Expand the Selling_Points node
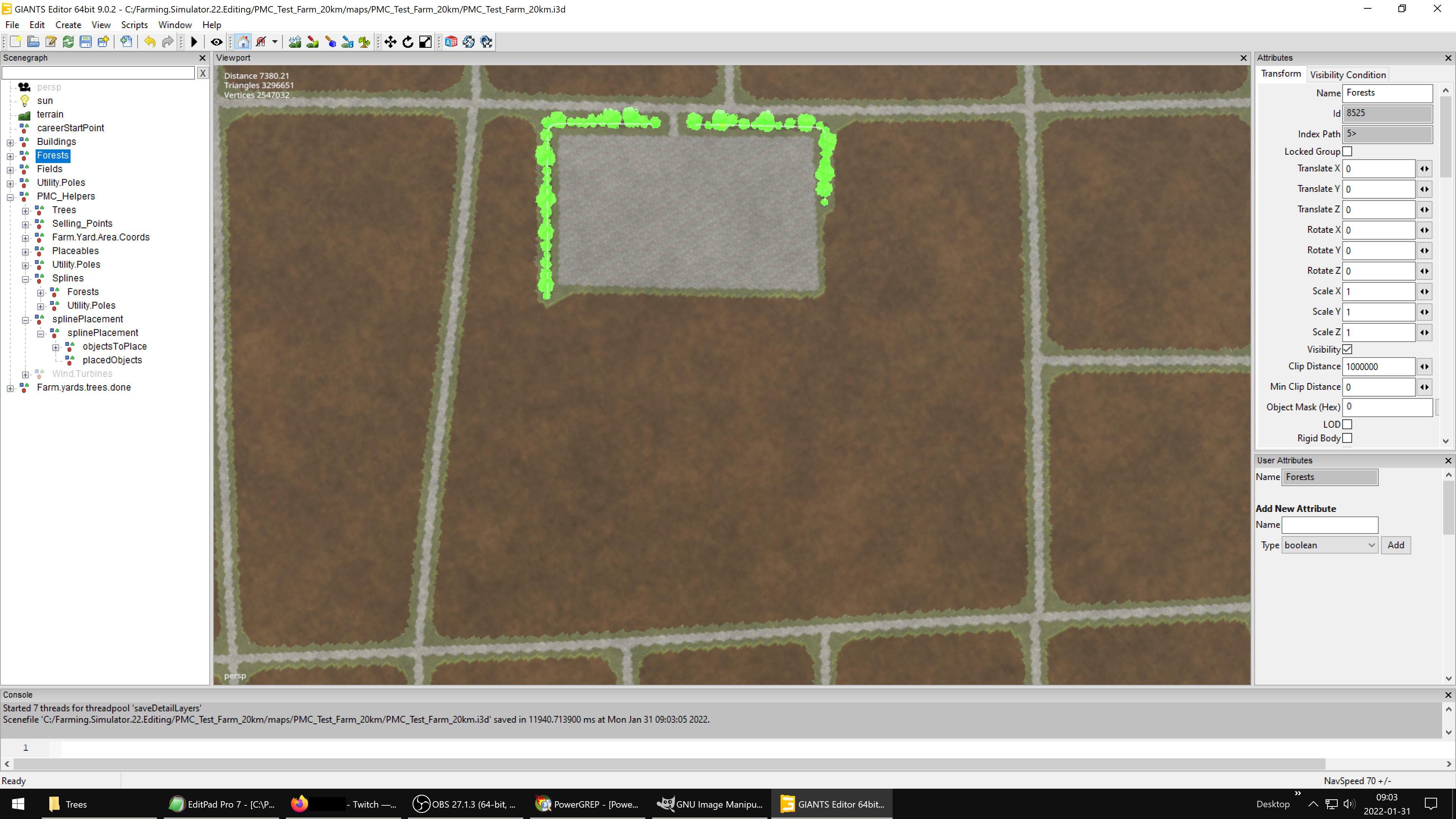1456x819 pixels. [25, 224]
